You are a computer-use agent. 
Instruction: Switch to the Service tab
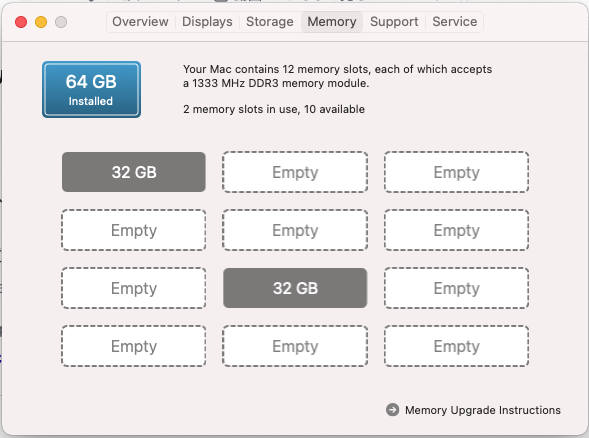(455, 22)
